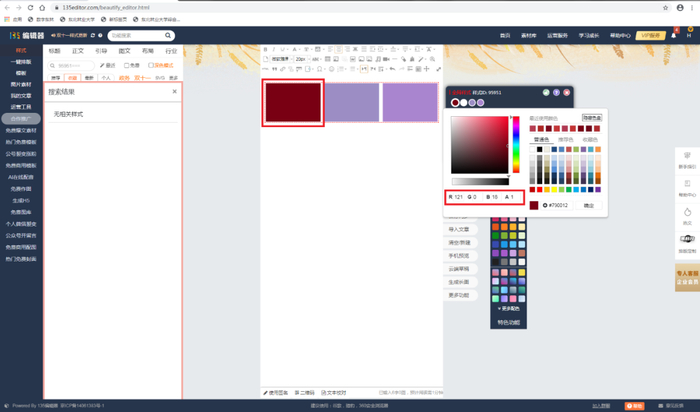Screen dimensions: 700x412
Task: Click the 合作推广 pill in sidebar
Action: point(21,118)
